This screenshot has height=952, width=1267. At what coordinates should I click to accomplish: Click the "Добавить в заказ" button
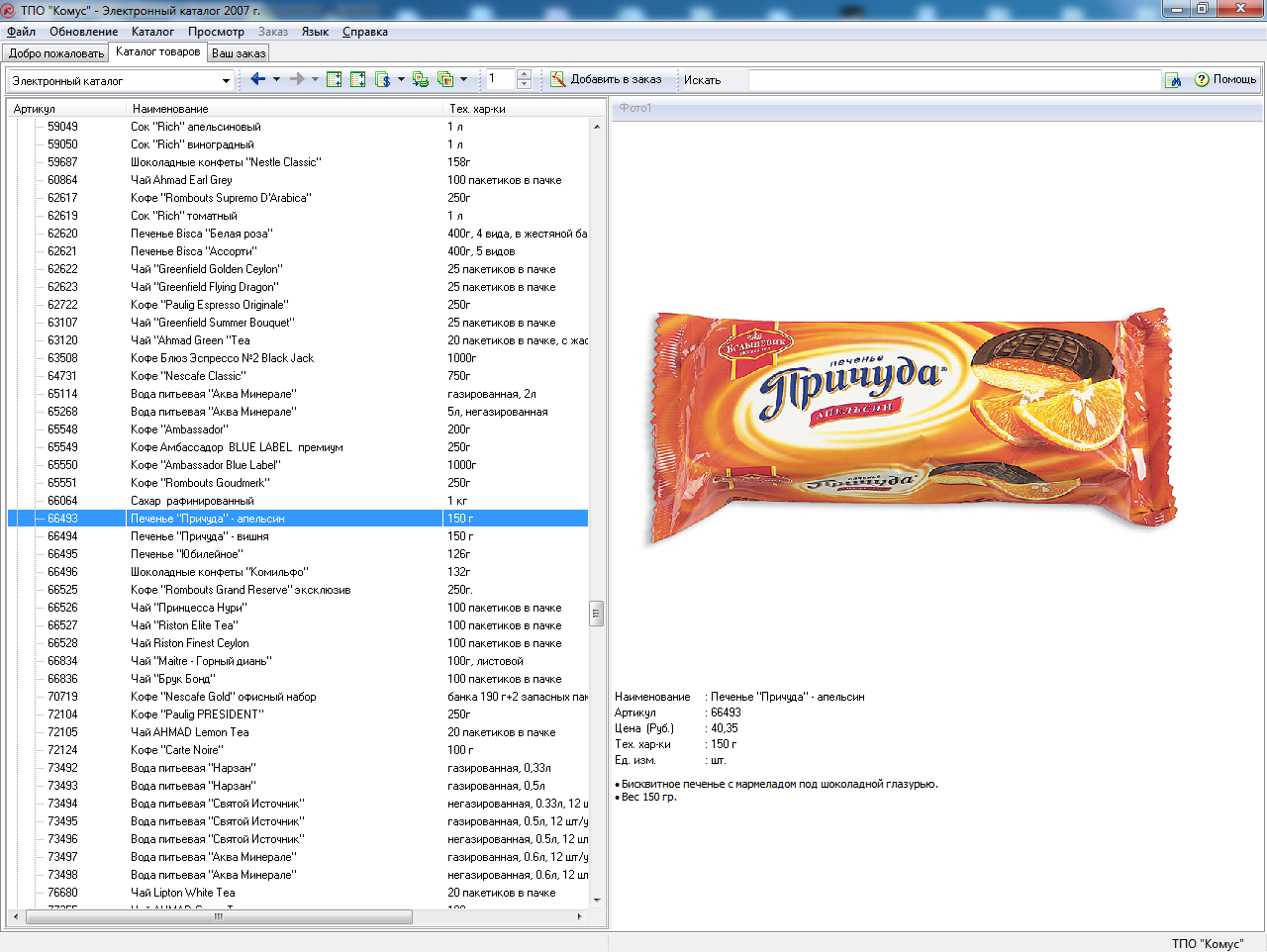[606, 79]
